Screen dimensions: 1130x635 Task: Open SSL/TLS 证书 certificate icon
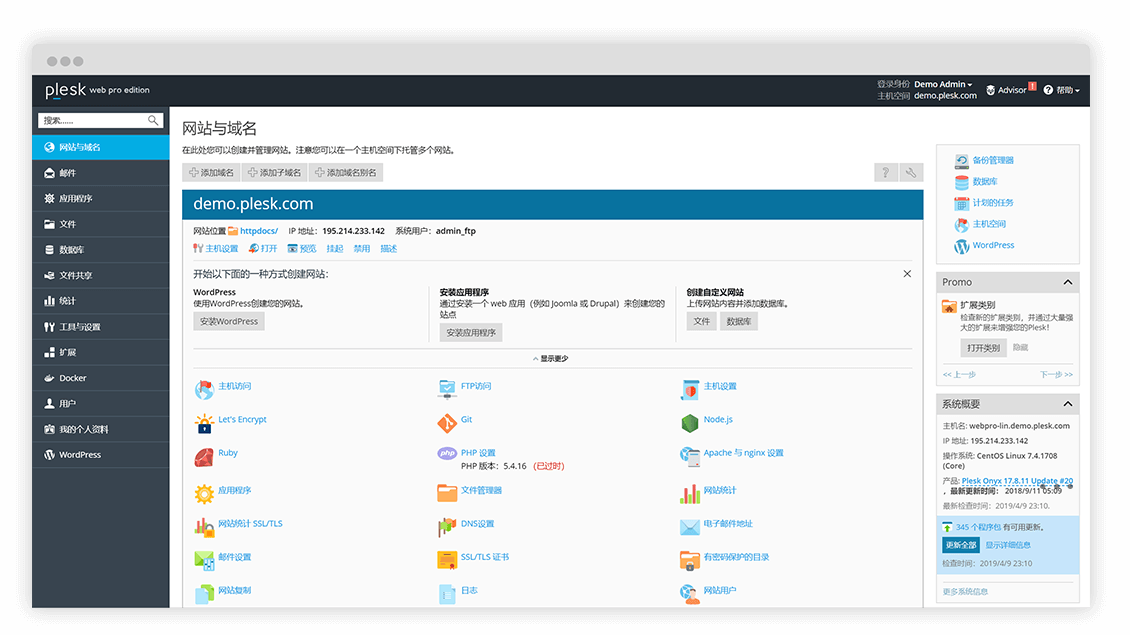coord(447,560)
